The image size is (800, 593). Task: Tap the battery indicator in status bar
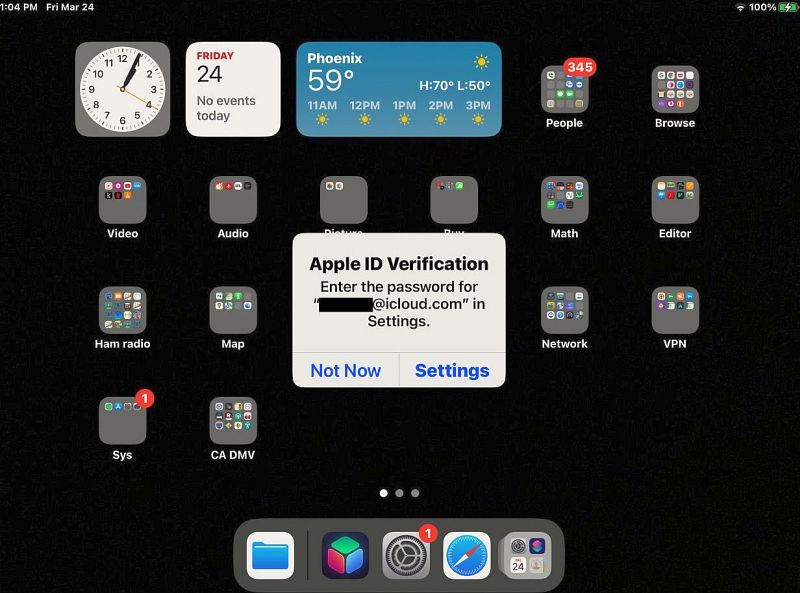[x=787, y=7]
